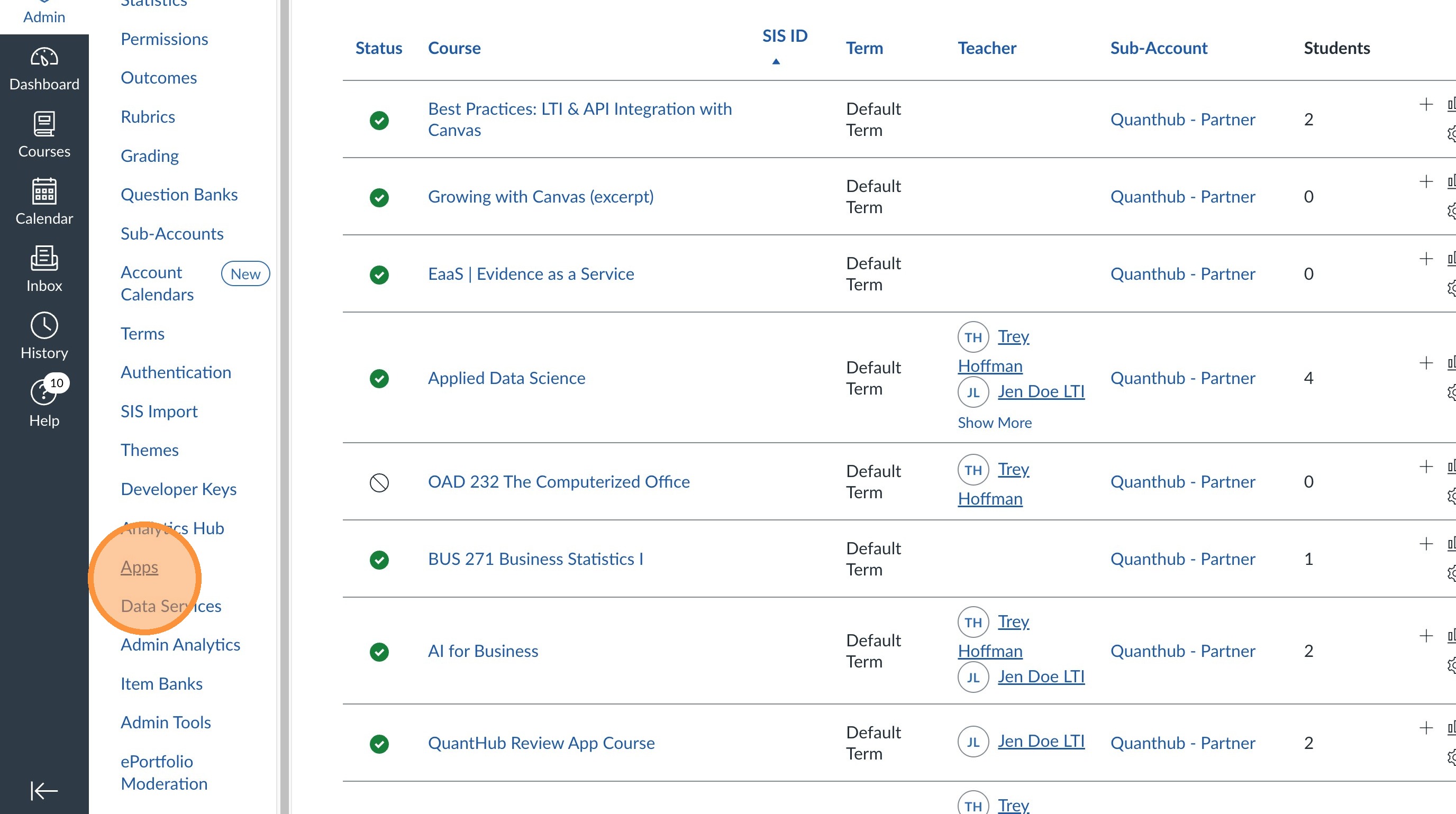Image resolution: width=1456 pixels, height=814 pixels.
Task: Click the vertical scrollbar beside account menu
Action: 284,407
